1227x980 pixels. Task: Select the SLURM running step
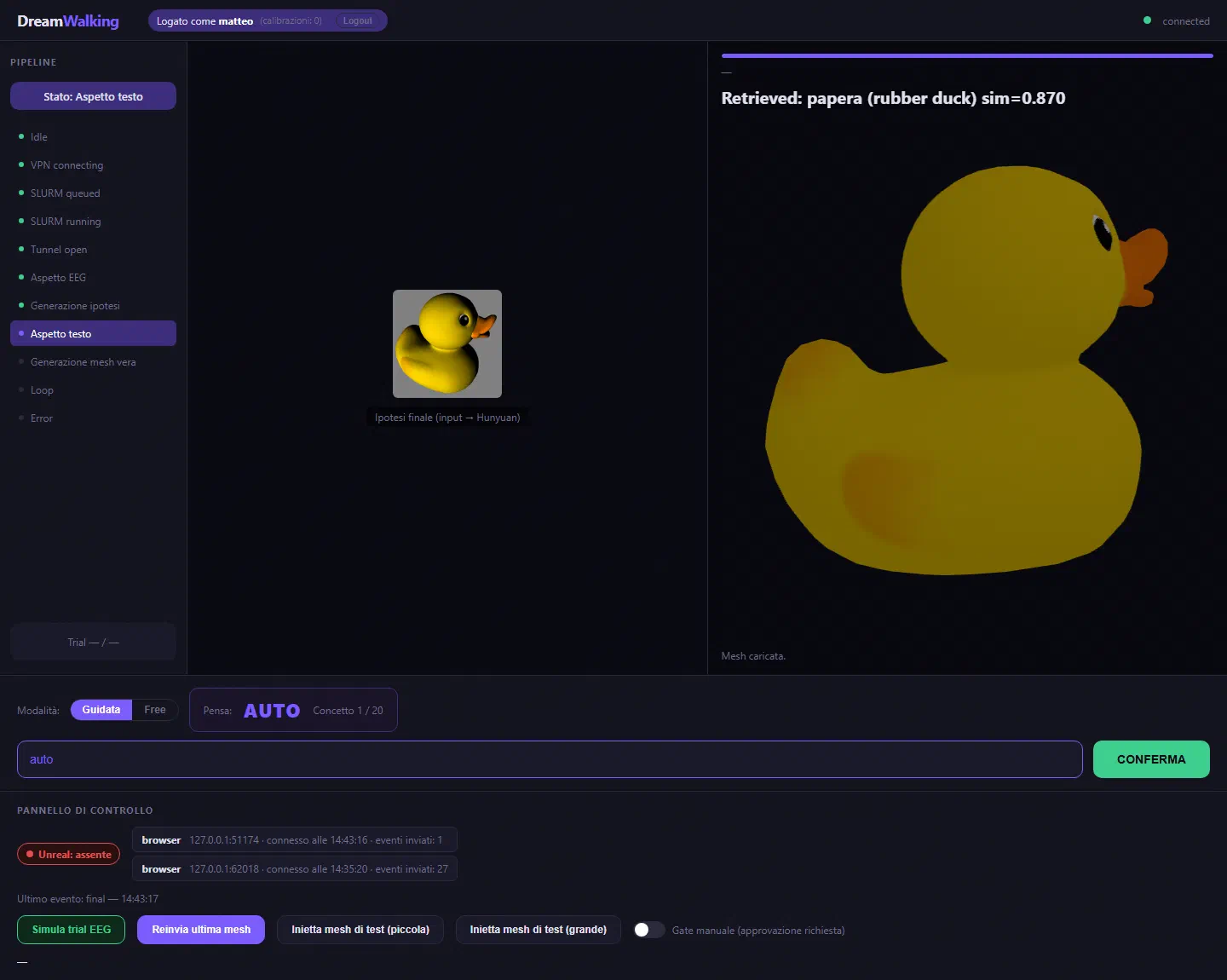[x=93, y=221]
